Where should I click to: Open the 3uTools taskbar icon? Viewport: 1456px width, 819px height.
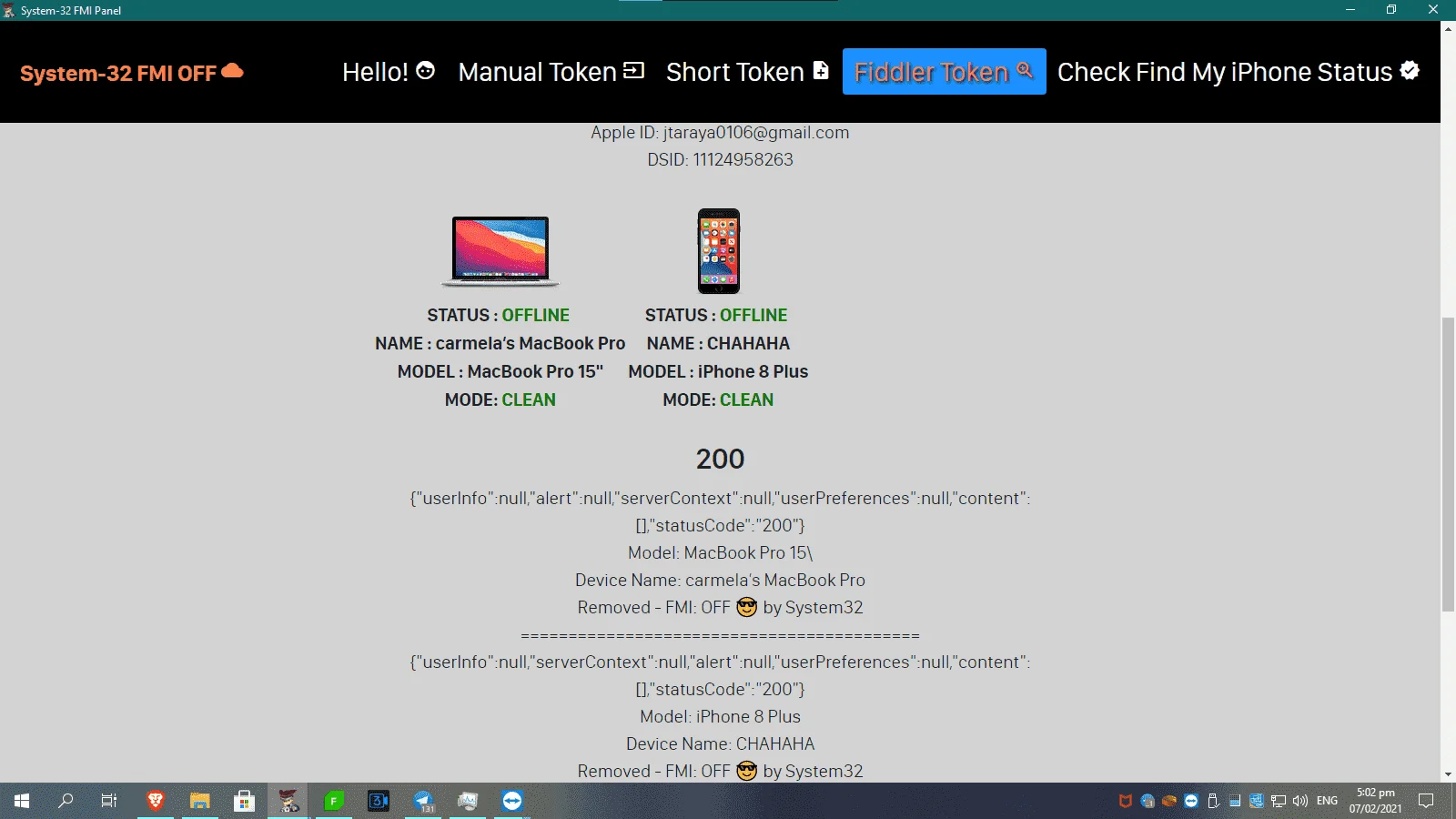(379, 801)
